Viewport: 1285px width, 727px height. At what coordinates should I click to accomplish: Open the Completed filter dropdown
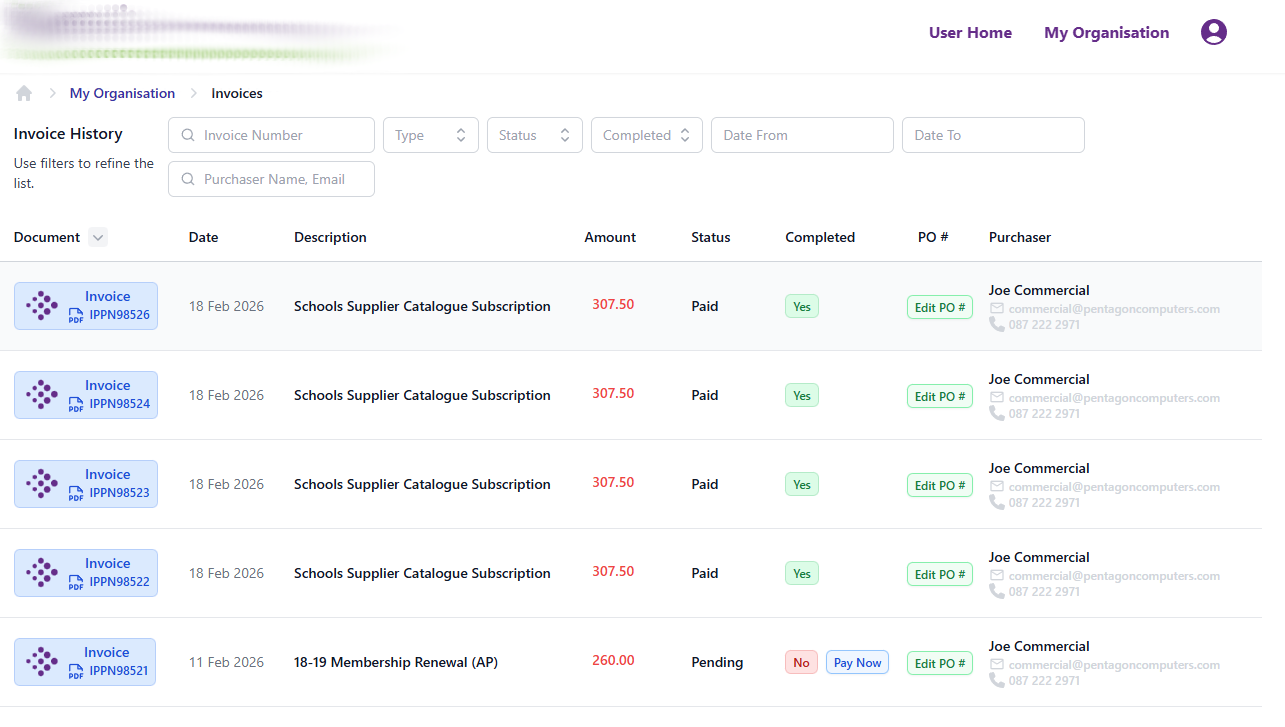tap(646, 135)
